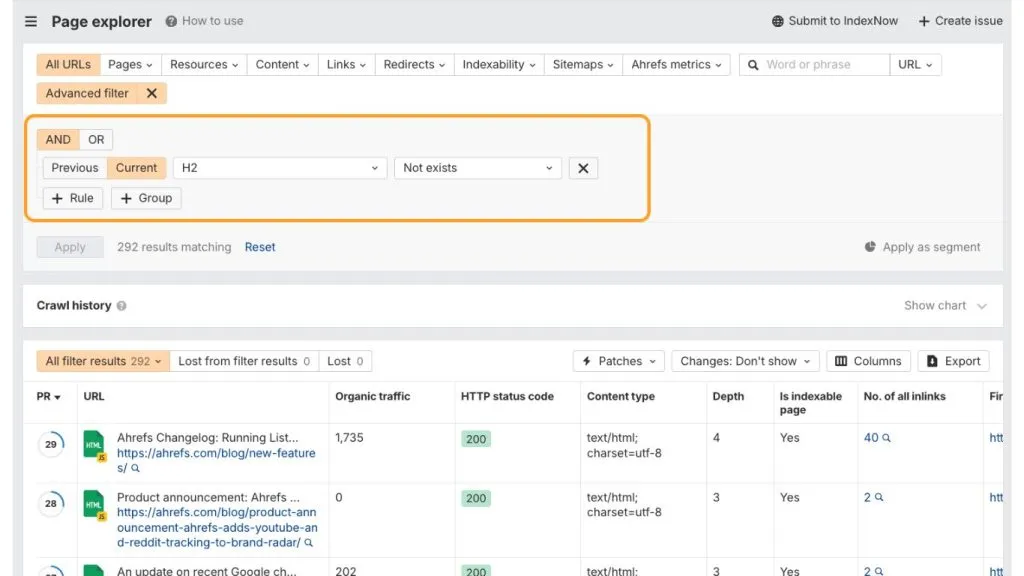Click the Submit to IndexNow globe icon
This screenshot has width=1024, height=576.
[x=777, y=21]
